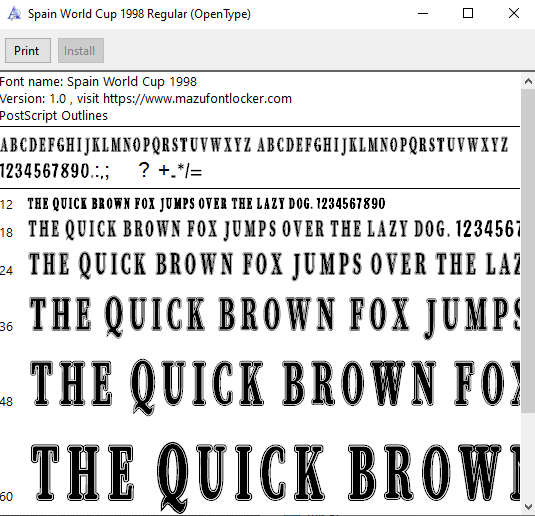Click the digits 1234567890 sample line
535x516 pixels.
(x=101, y=170)
